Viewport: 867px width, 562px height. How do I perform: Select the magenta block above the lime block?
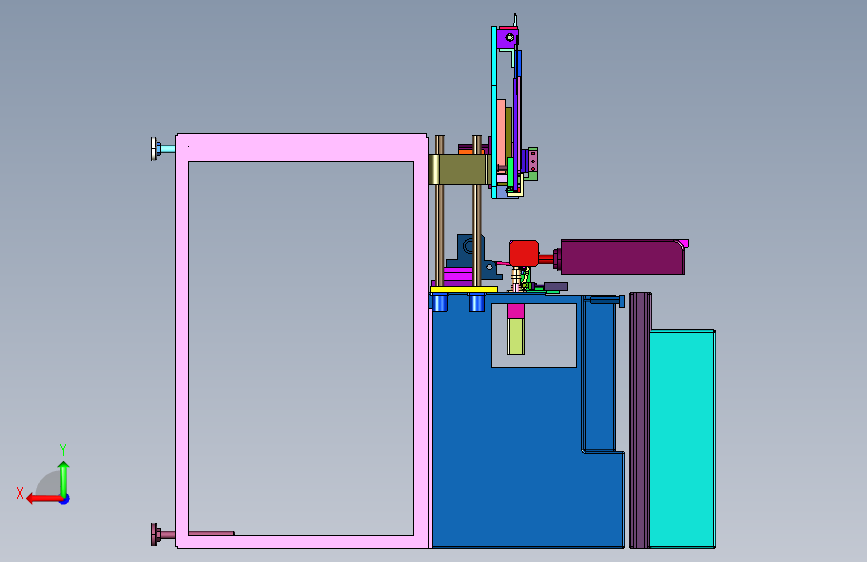(x=516, y=311)
